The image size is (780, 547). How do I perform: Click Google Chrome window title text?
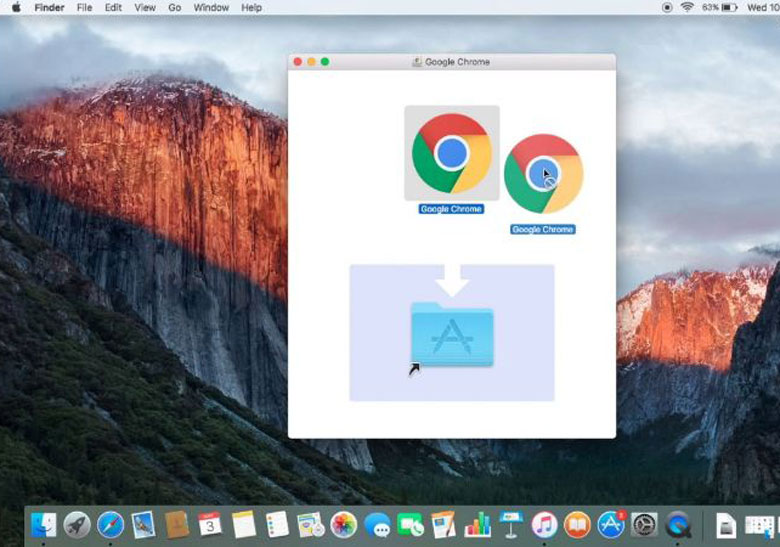pyautogui.click(x=457, y=62)
